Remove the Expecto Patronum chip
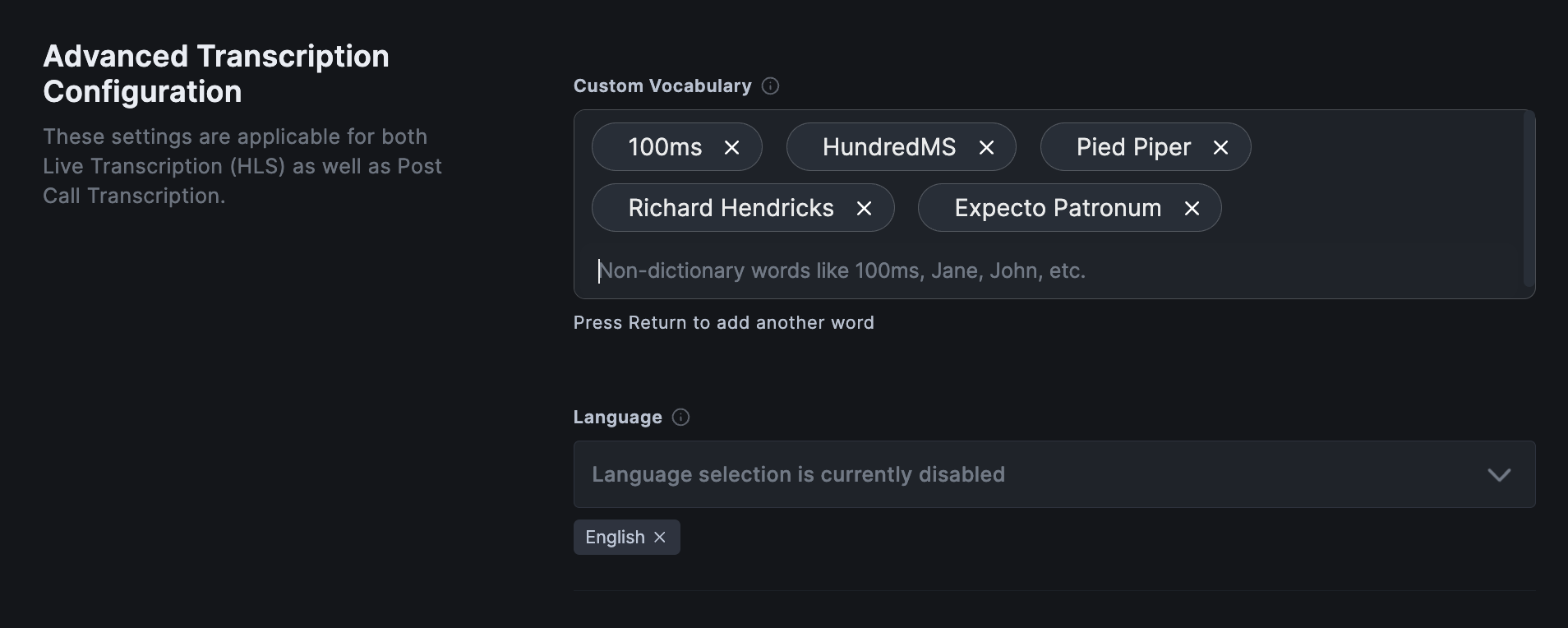 (1192, 208)
